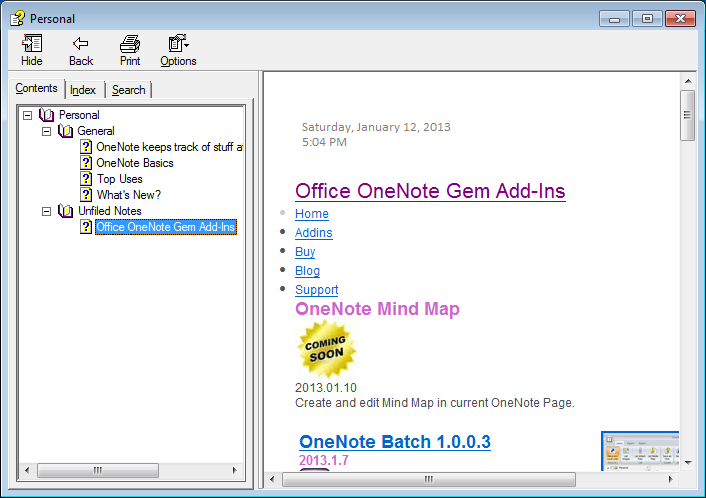Collapse the General section node
The height and width of the screenshot is (498, 706).
46,131
